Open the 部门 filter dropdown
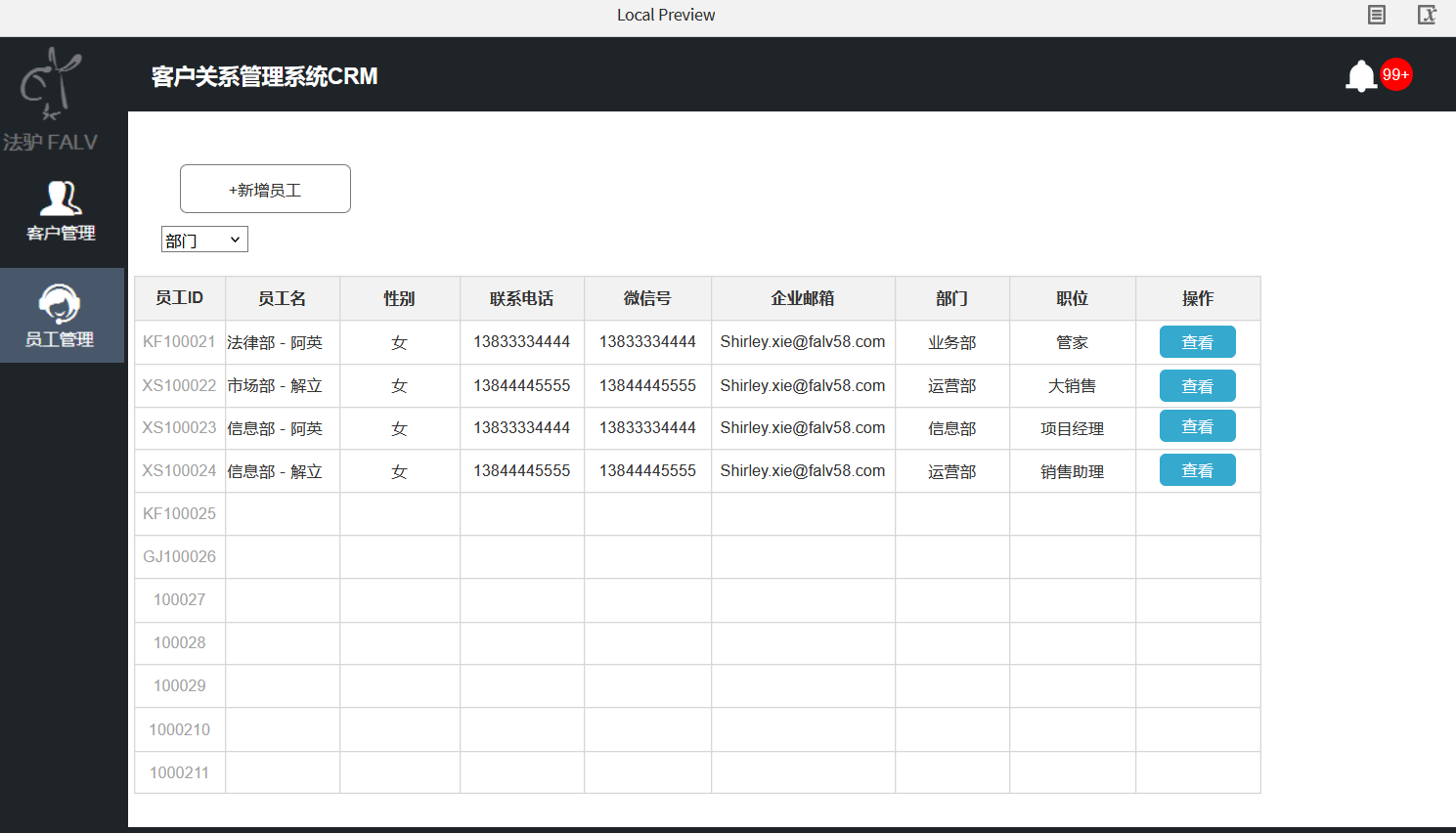 pyautogui.click(x=204, y=240)
